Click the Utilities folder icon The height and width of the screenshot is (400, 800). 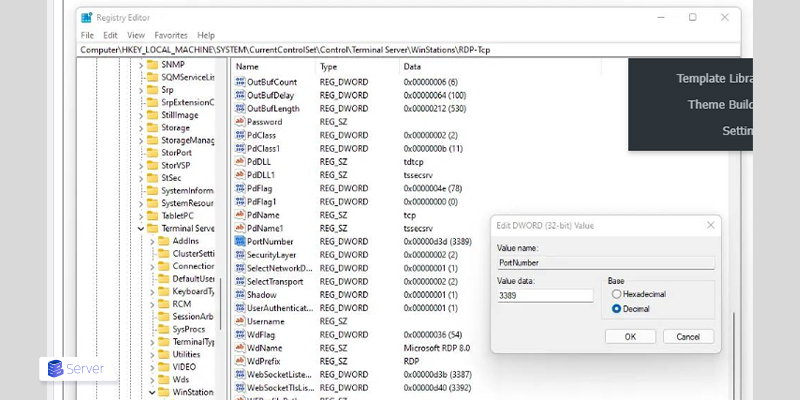point(163,354)
